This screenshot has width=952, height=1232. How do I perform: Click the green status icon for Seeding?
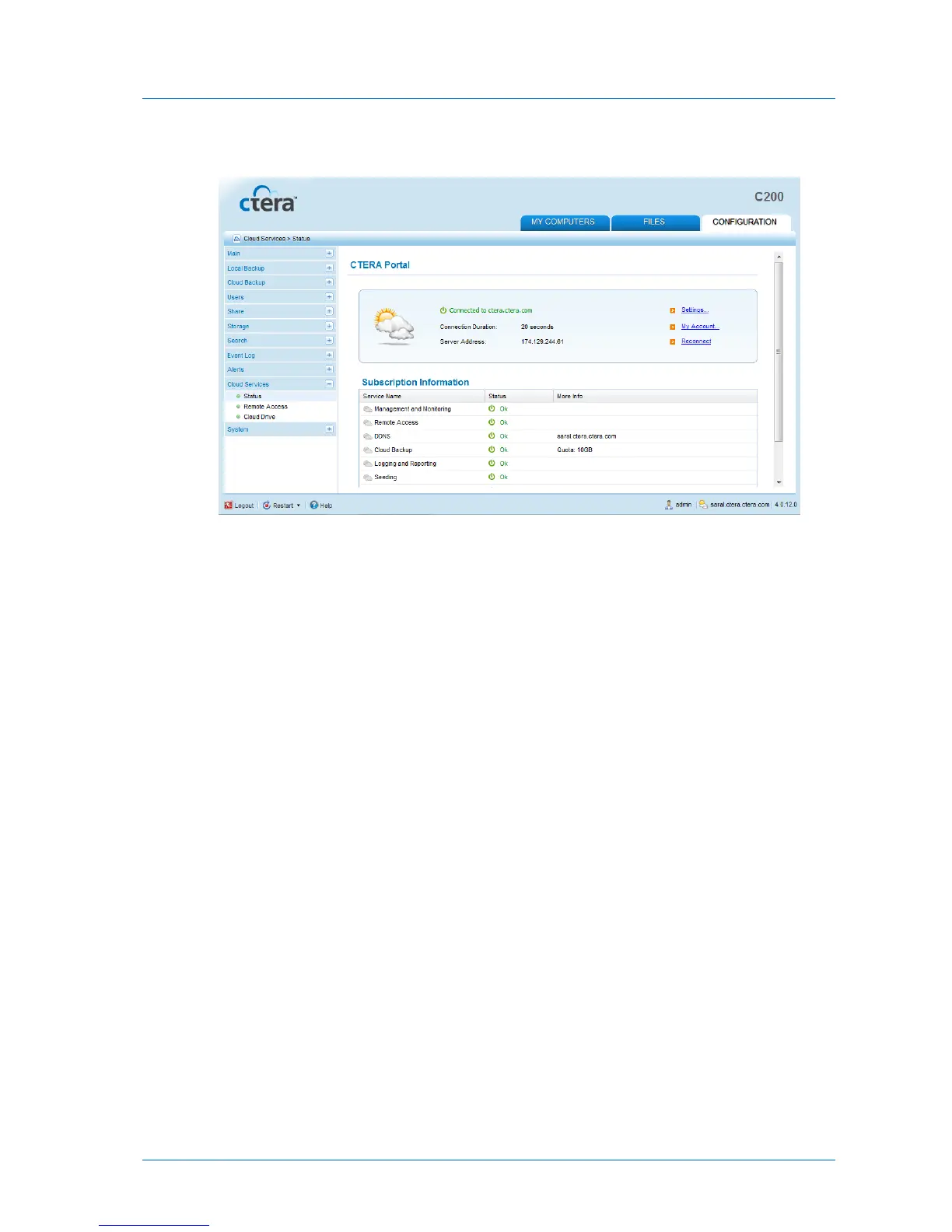coord(492,477)
